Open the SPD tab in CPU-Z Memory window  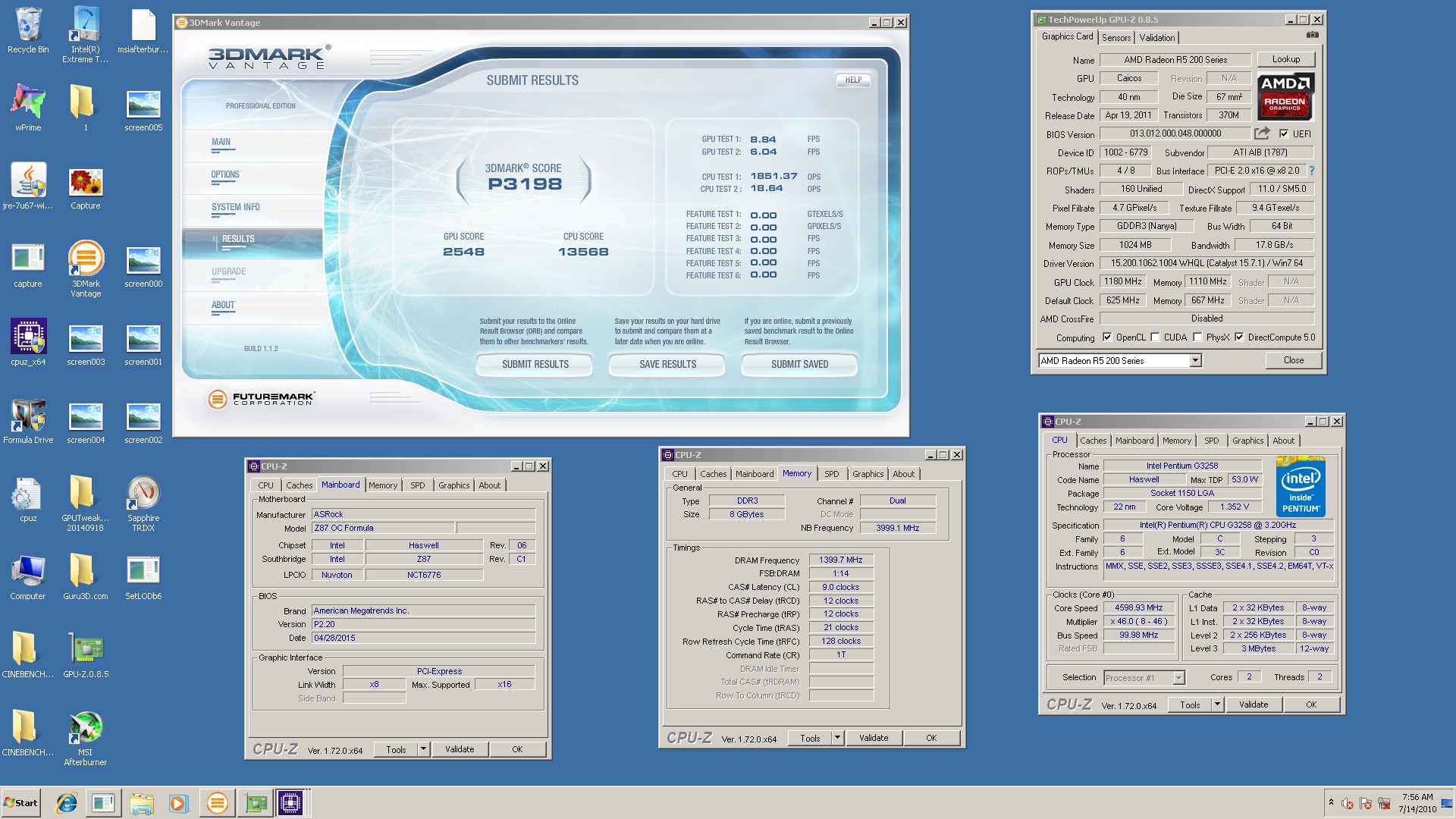[832, 474]
